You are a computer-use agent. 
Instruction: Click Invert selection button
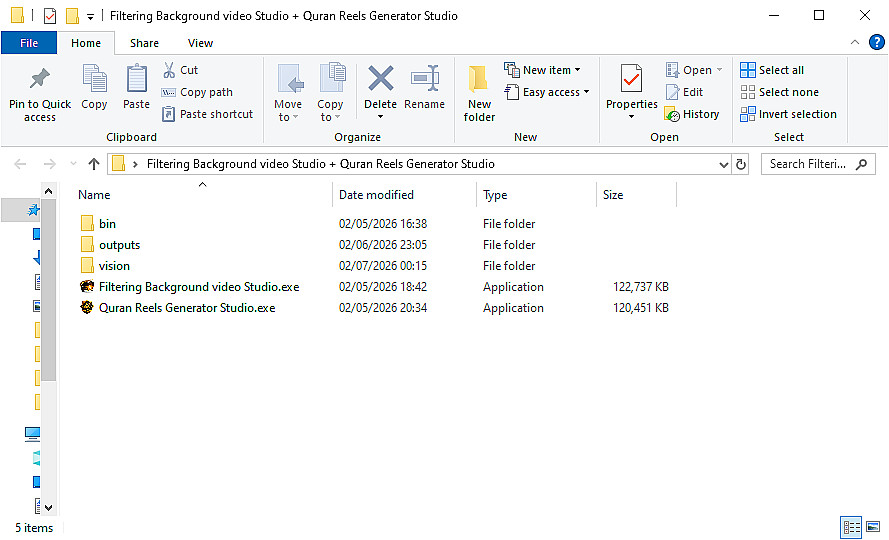[788, 114]
